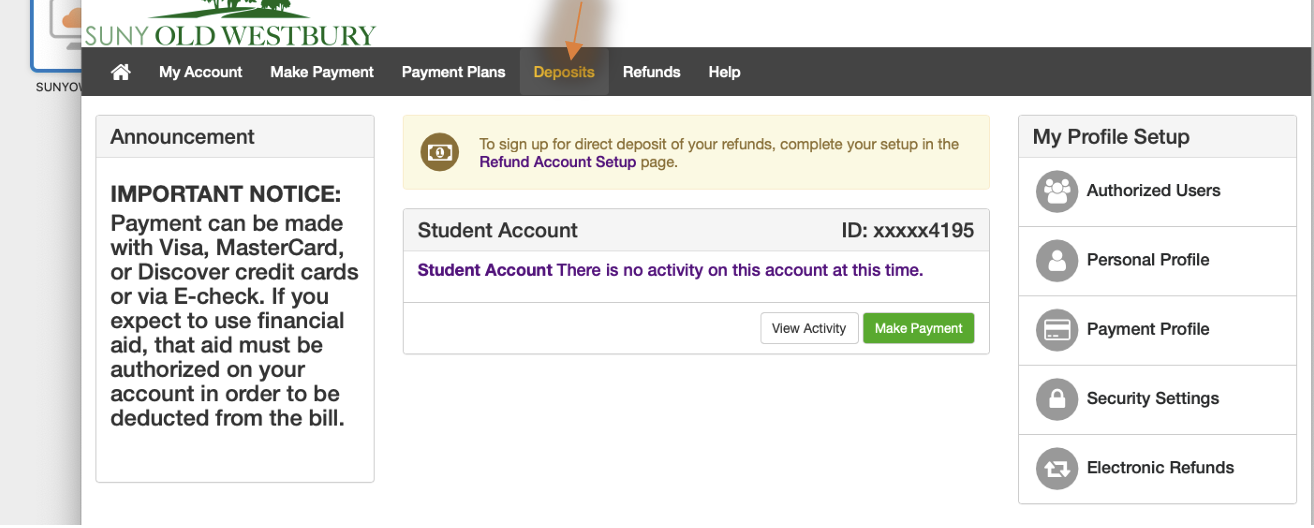Open Security Settings from profile setup
This screenshot has height=528, width=1314.
tap(1152, 399)
